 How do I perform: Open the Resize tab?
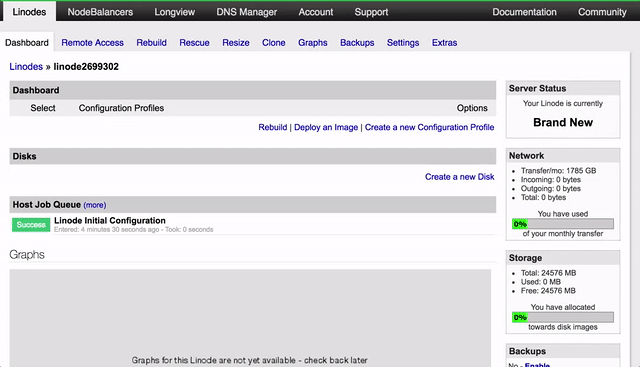236,42
